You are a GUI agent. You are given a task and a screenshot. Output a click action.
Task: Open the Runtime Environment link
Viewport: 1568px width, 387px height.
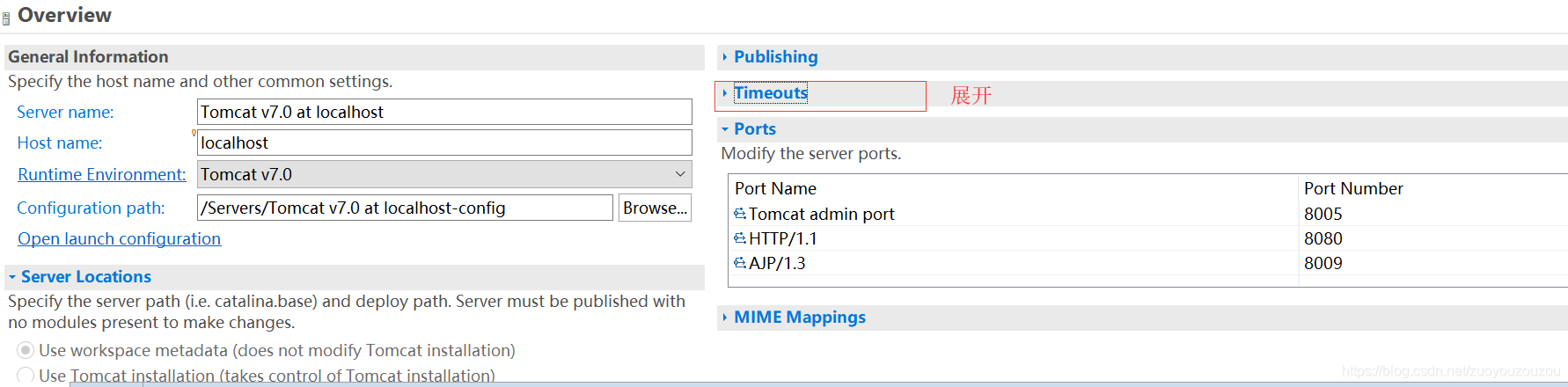(102, 174)
